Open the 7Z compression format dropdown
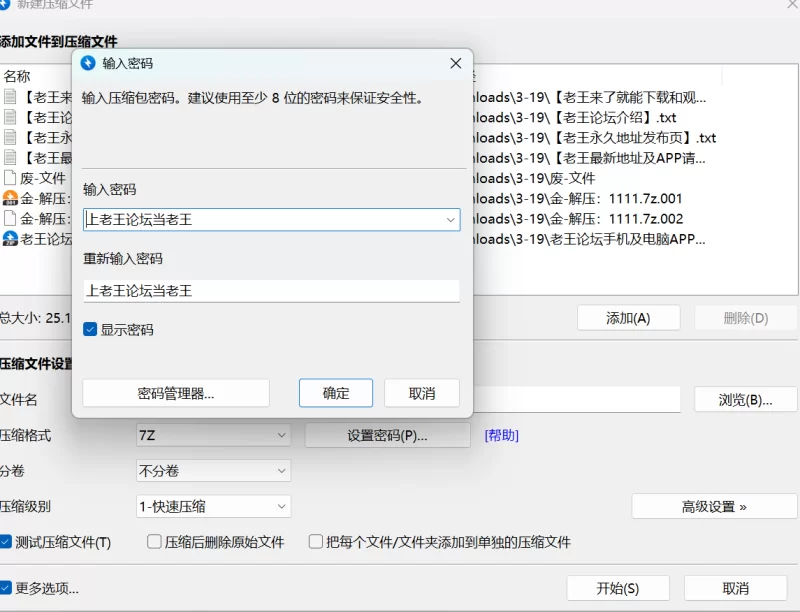 (x=213, y=435)
